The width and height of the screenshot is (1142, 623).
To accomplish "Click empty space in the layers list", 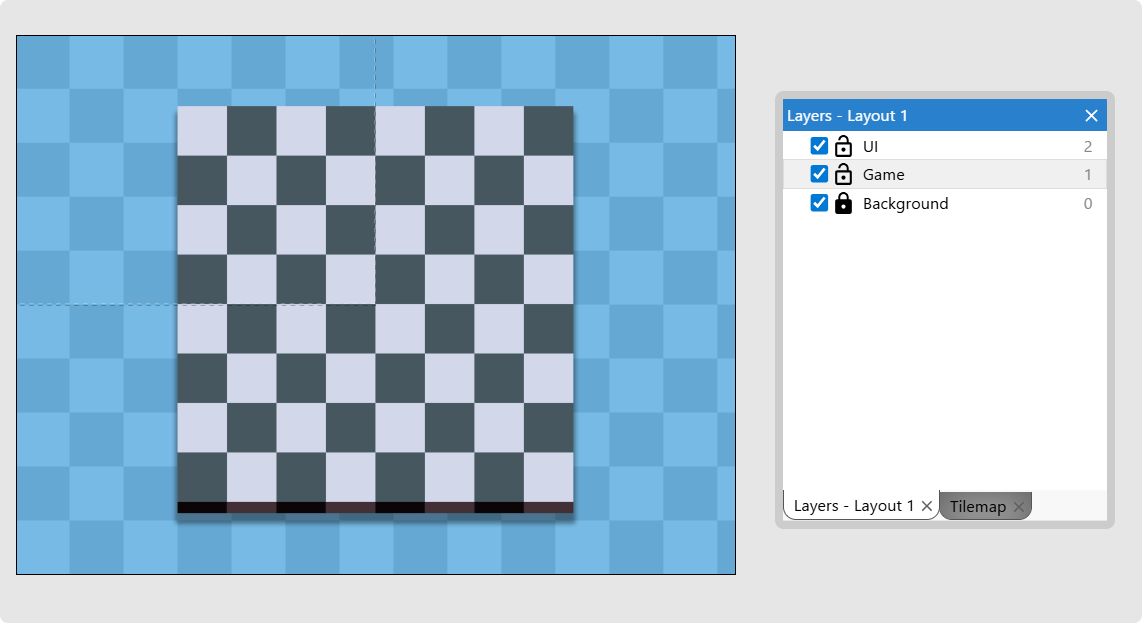I will (x=945, y=350).
